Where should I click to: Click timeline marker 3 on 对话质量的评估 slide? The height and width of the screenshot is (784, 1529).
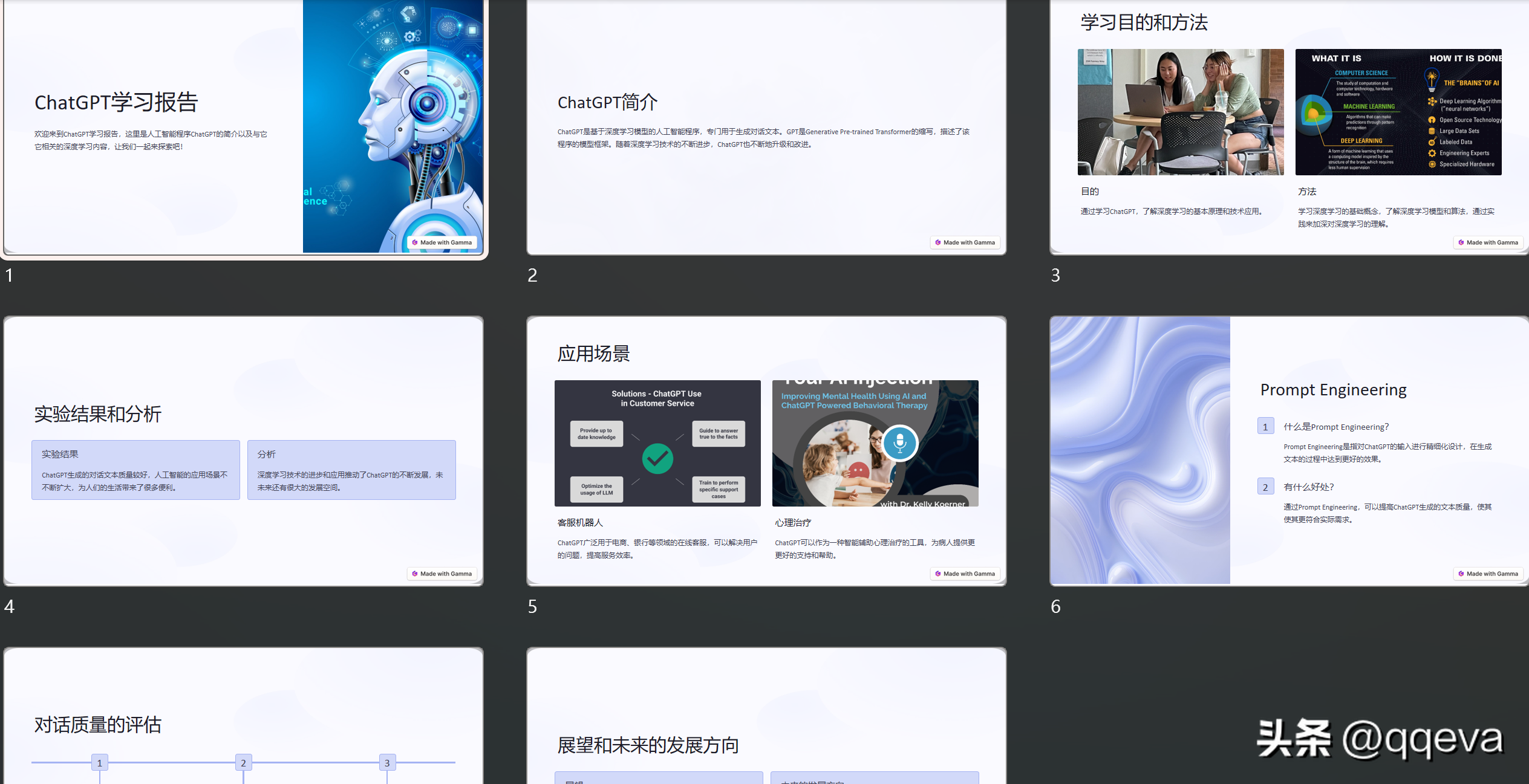tap(387, 762)
